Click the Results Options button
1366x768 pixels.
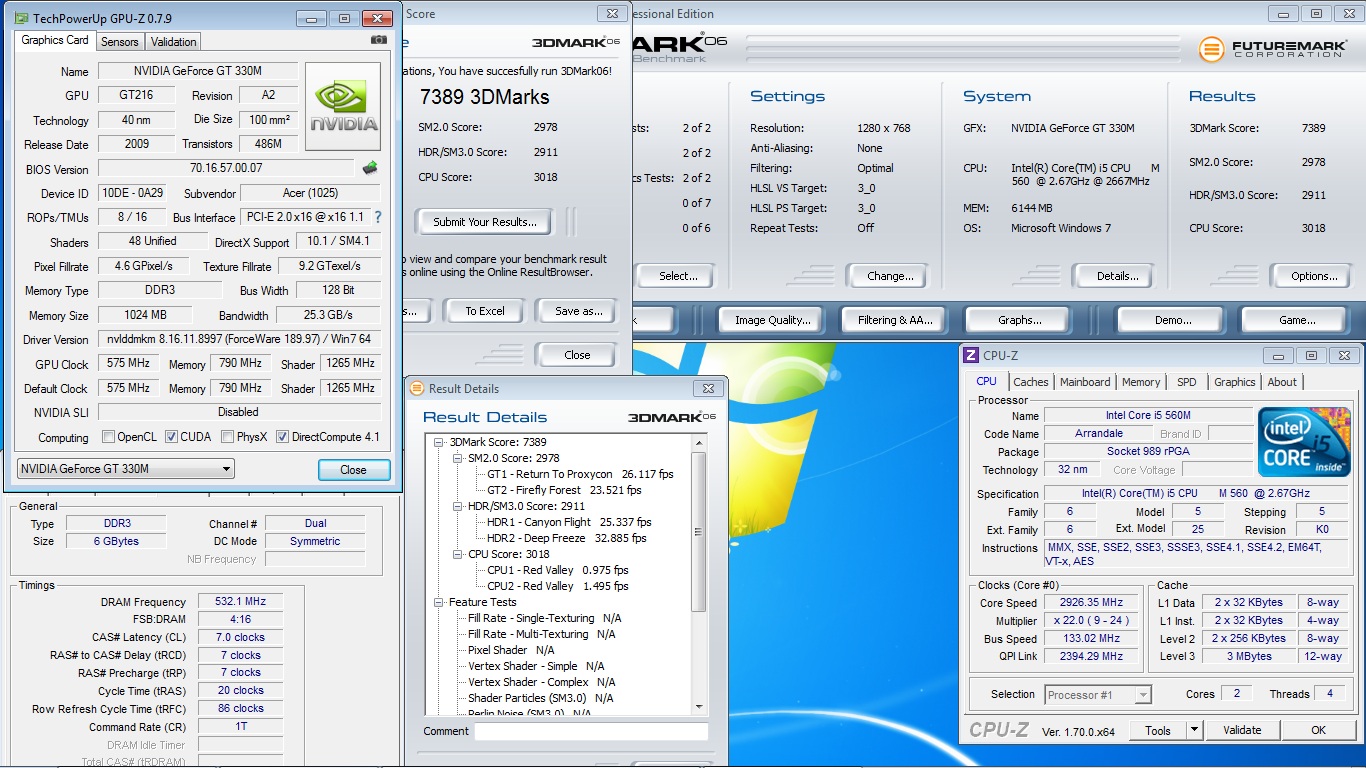click(x=1314, y=276)
